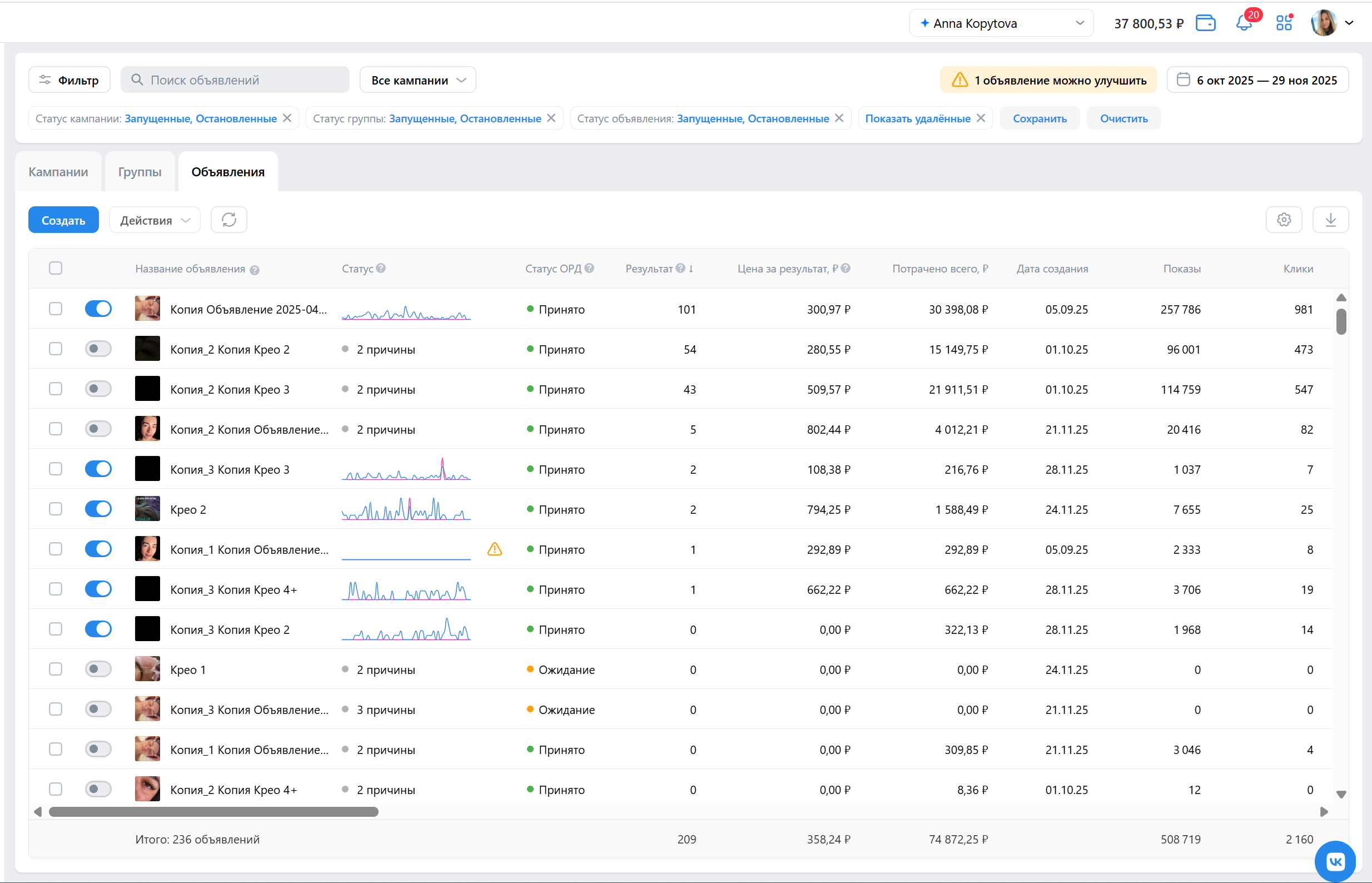Click the Очистить filters button
Image resolution: width=1372 pixels, height=883 pixels.
1124,118
